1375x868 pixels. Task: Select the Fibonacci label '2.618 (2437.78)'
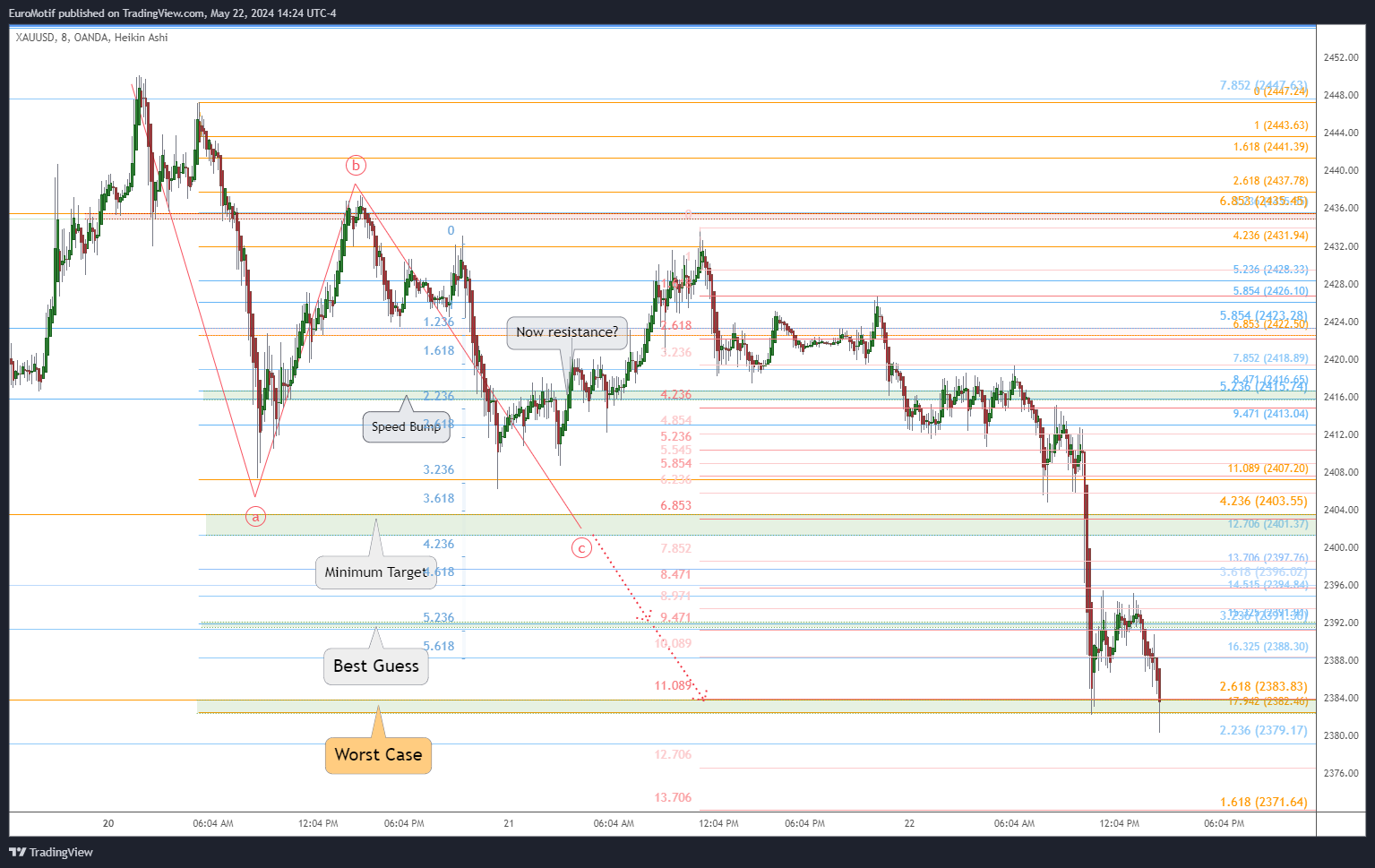click(1270, 181)
